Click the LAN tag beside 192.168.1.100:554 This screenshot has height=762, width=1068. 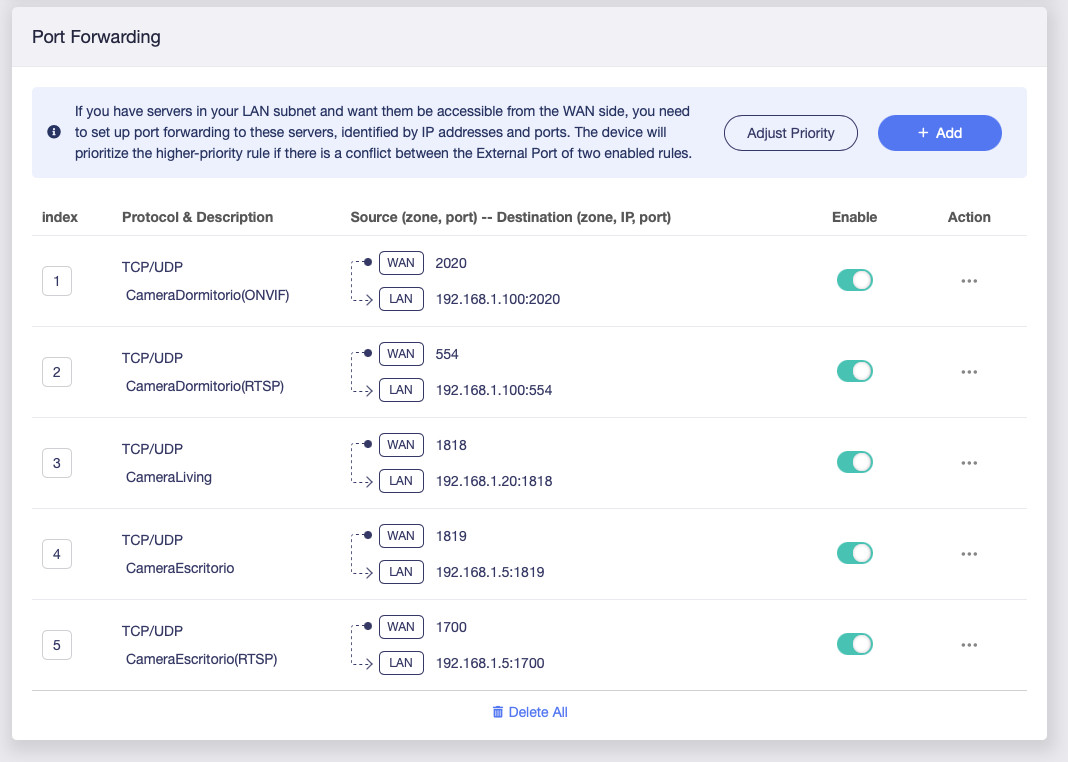pyautogui.click(x=401, y=390)
